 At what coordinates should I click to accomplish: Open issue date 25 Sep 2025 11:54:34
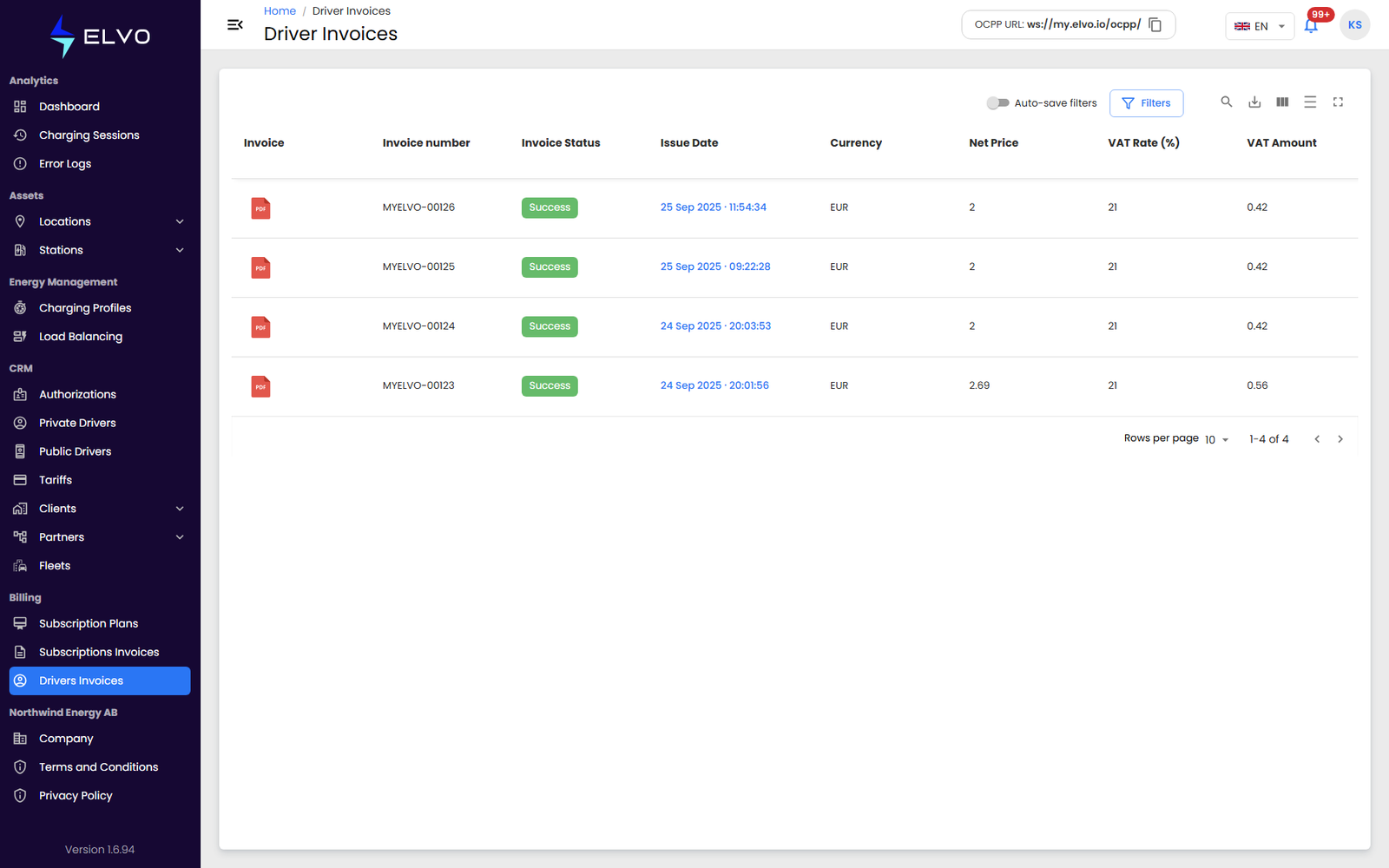point(713,207)
